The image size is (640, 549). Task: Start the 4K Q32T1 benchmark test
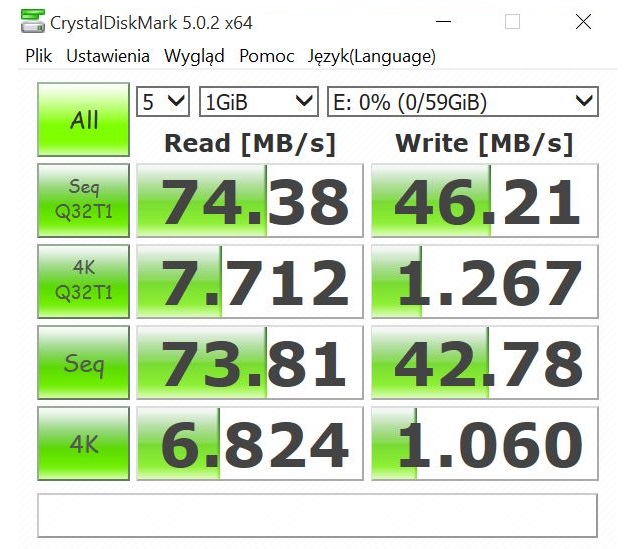pyautogui.click(x=84, y=281)
